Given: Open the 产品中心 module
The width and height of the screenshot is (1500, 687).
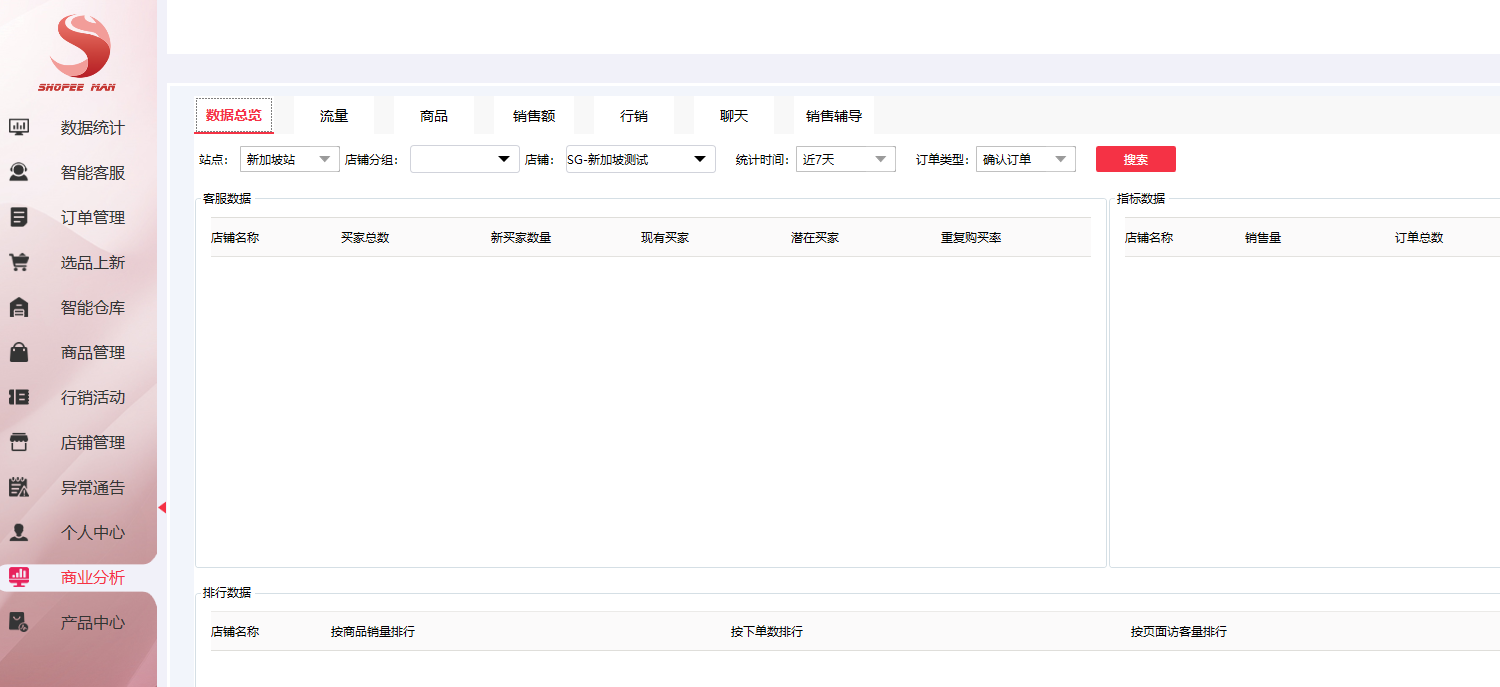Looking at the screenshot, I should (x=20, y=621).
